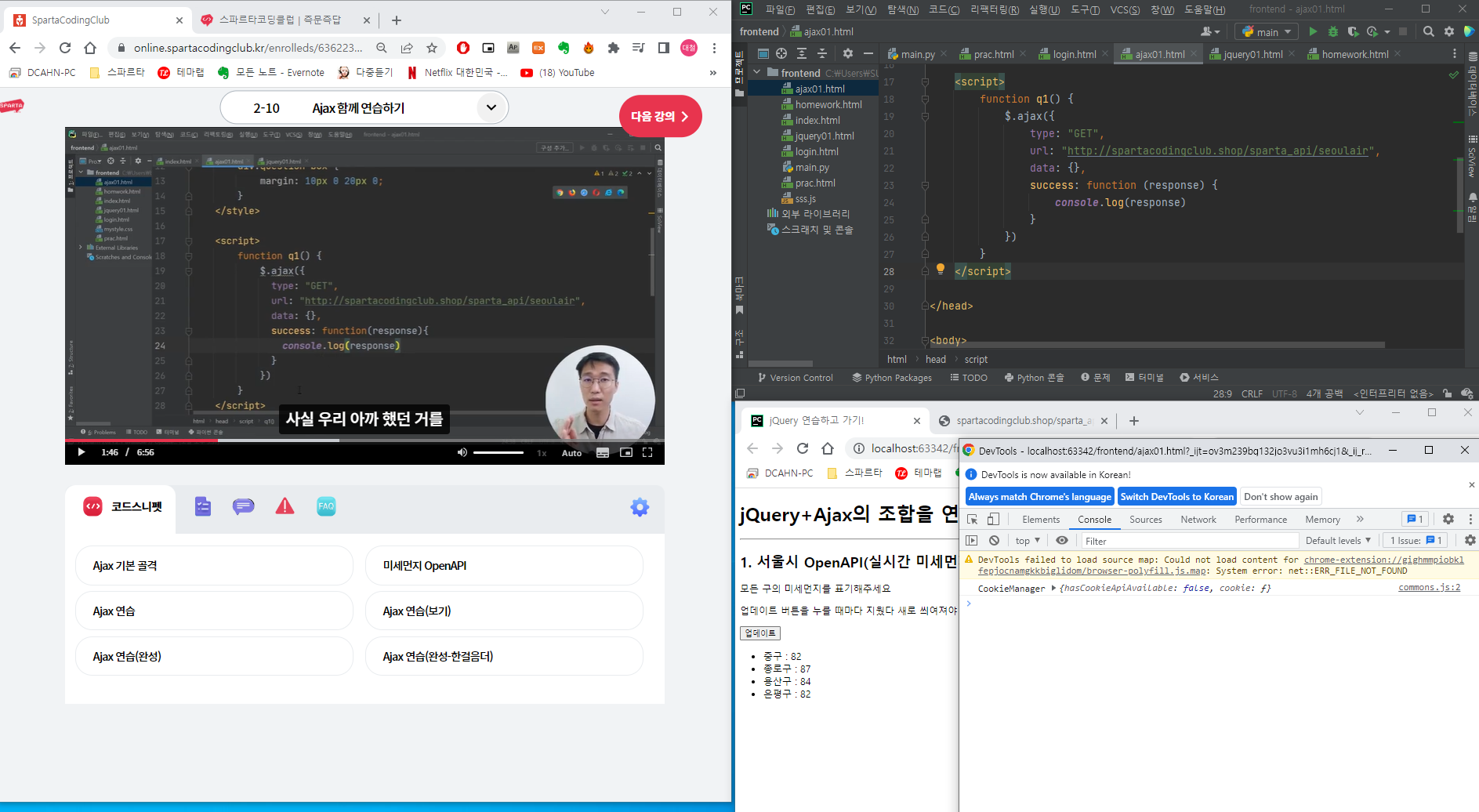Start the debug bug icon in PyCharm

[1333, 31]
